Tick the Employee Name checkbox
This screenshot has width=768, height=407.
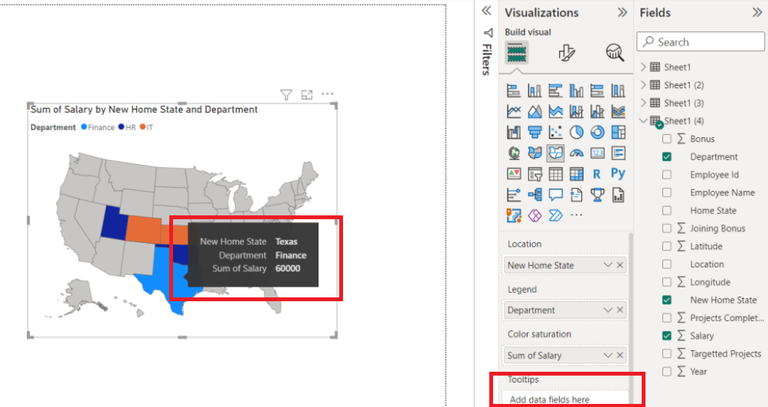click(667, 192)
